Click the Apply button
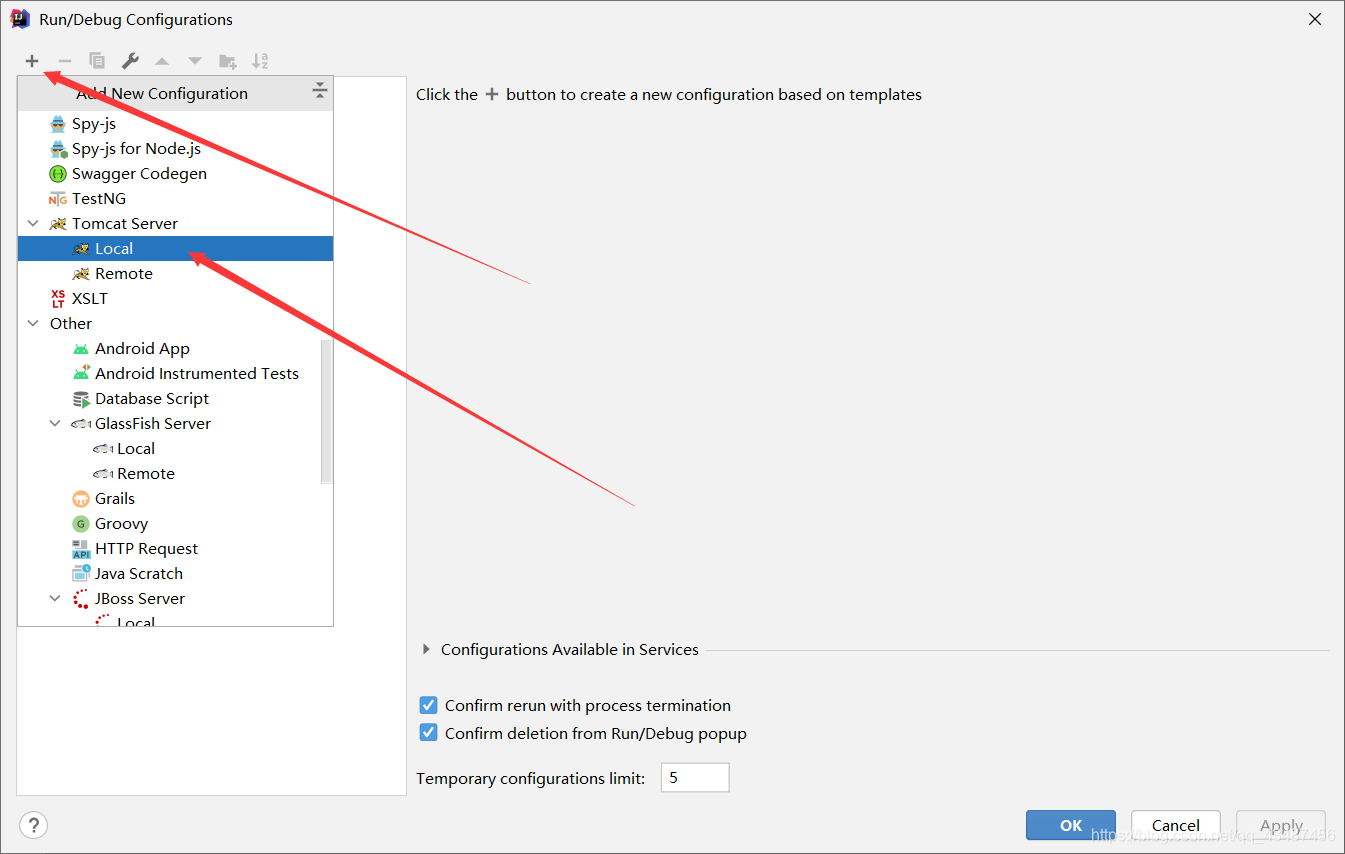Image resolution: width=1345 pixels, height=854 pixels. click(1281, 825)
